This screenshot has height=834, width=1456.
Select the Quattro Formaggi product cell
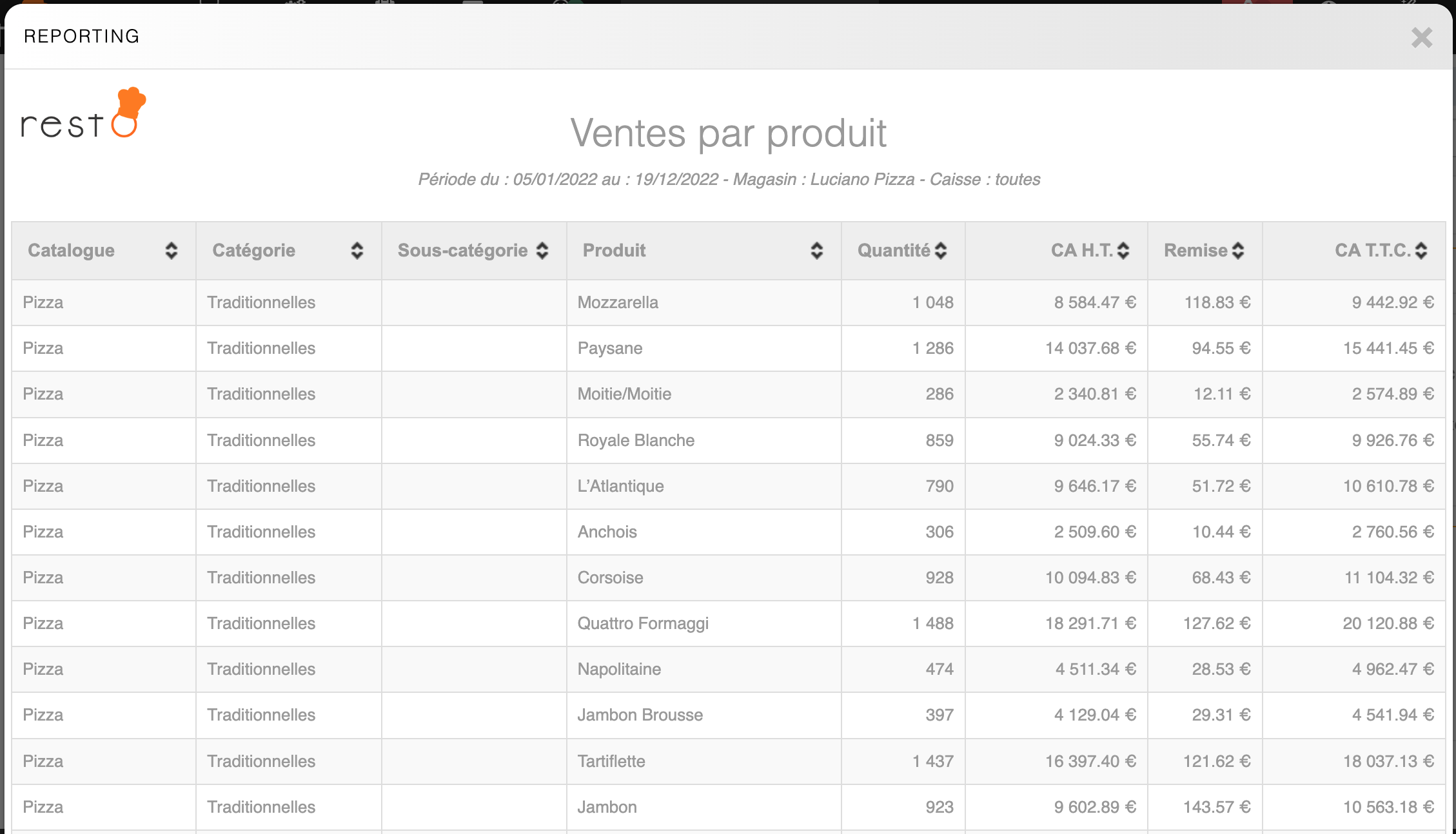[x=643, y=623]
